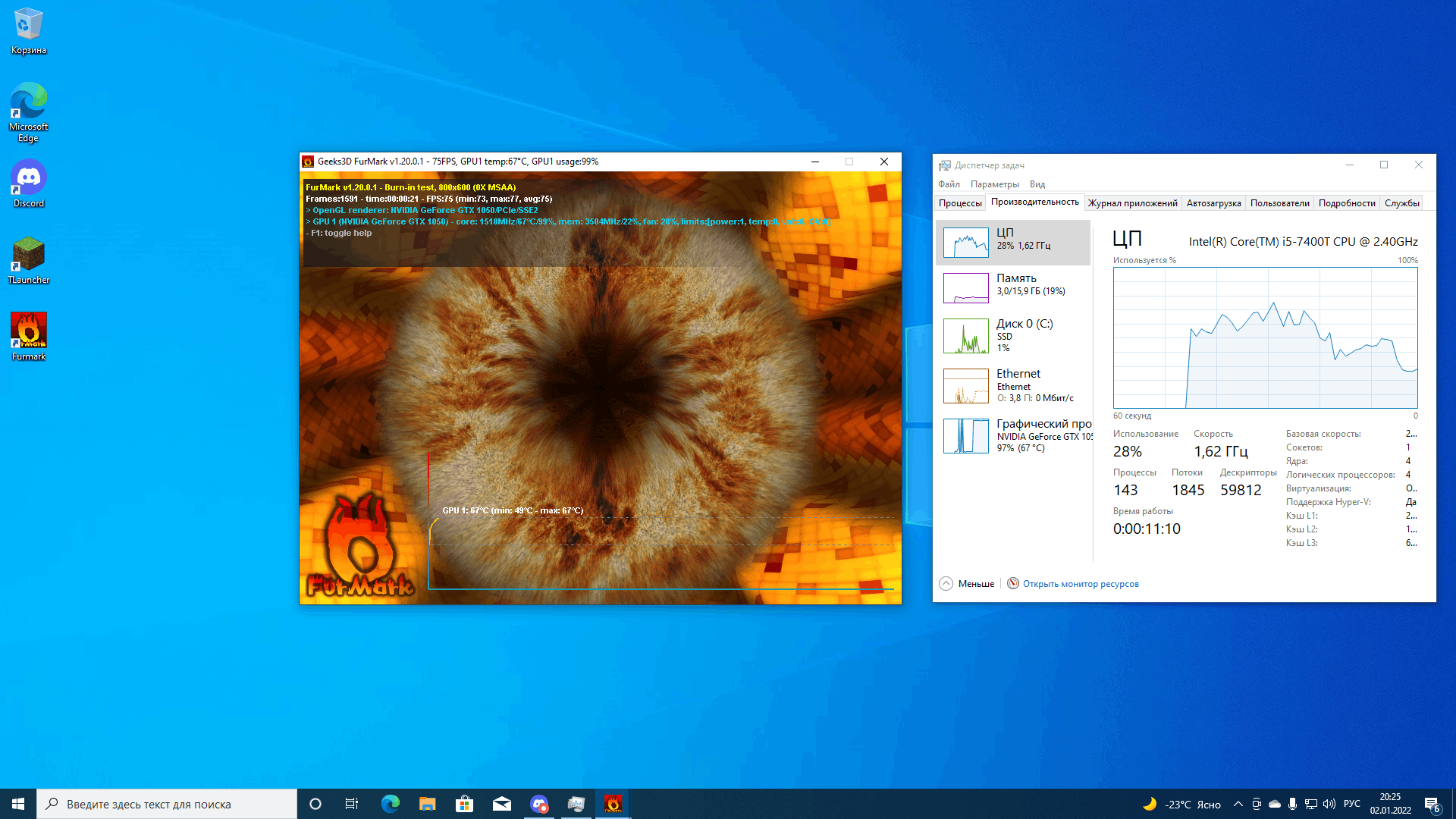The width and height of the screenshot is (1456, 819).
Task: Open the Discord desktop shortcut
Action: [x=29, y=184]
